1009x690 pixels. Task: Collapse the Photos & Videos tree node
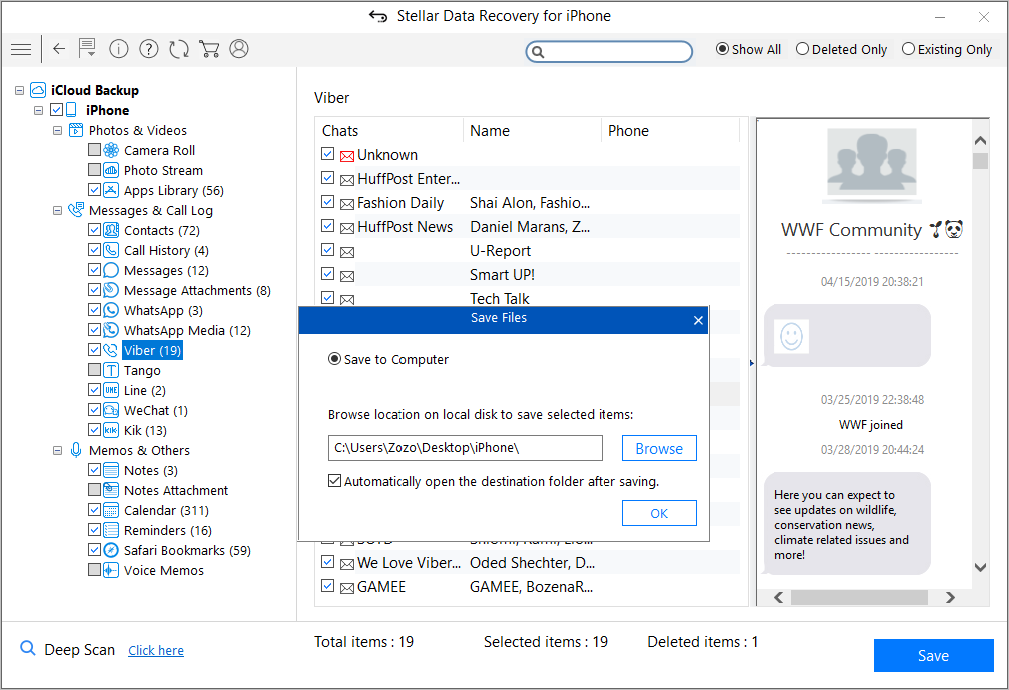(x=57, y=131)
